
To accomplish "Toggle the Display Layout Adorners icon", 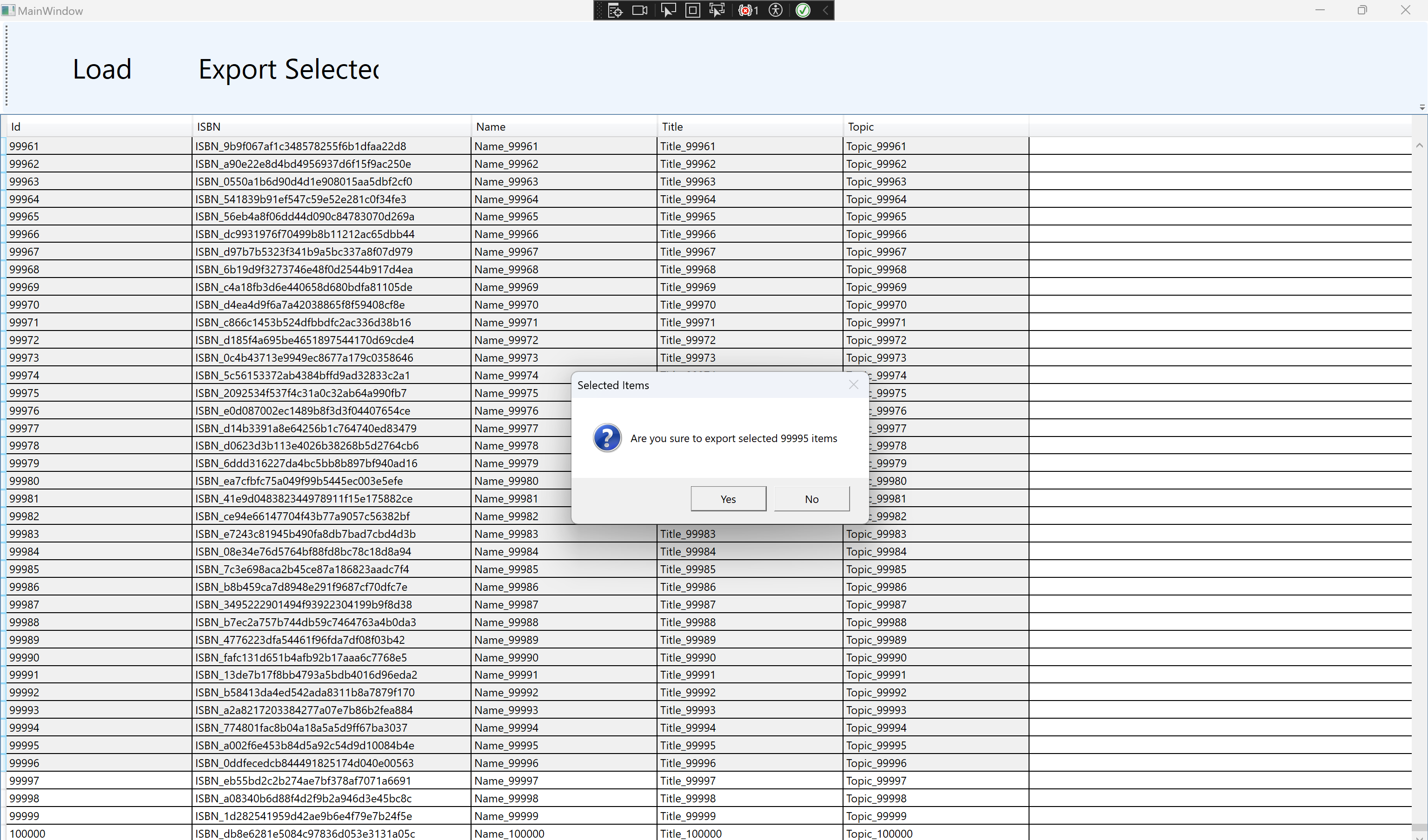I will click(692, 10).
